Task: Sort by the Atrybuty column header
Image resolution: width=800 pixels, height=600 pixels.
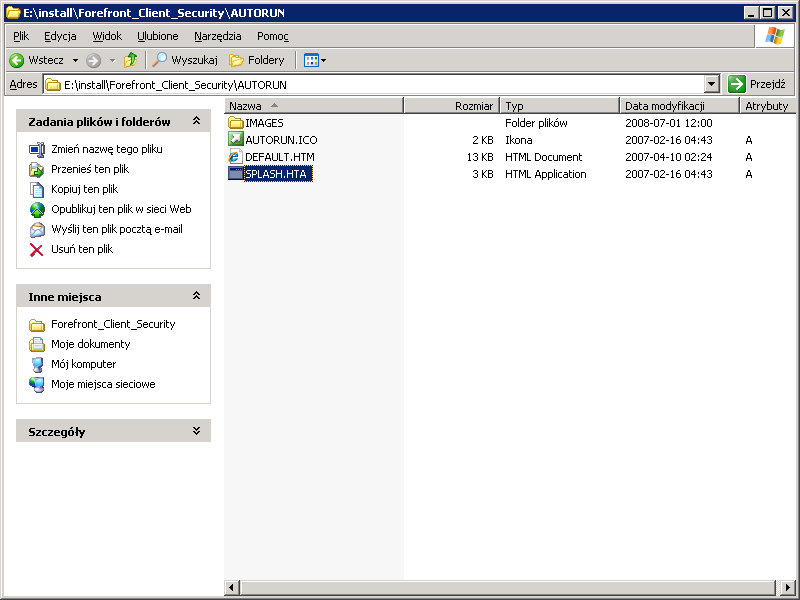Action: 768,106
